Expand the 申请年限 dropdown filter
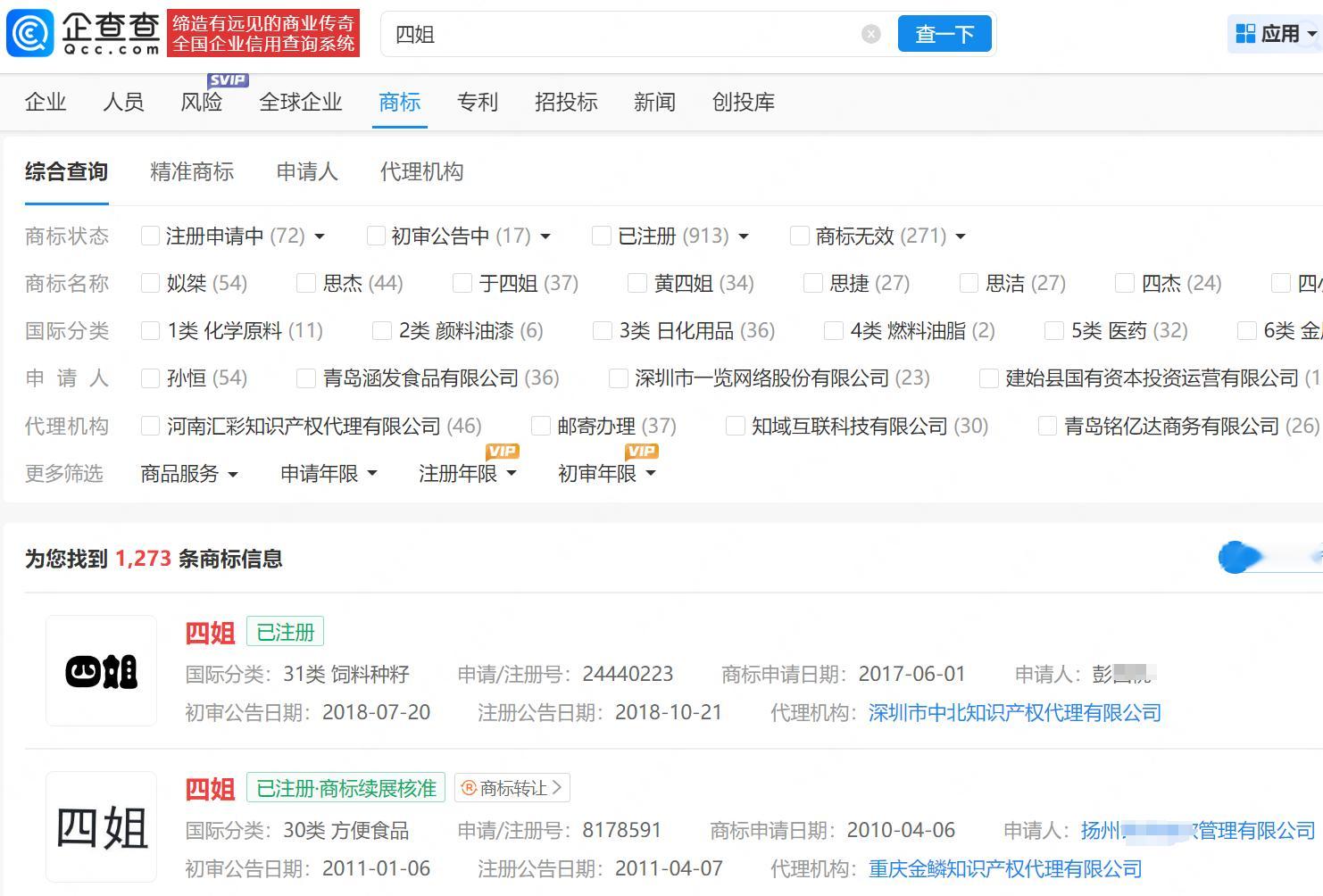 click(x=329, y=474)
